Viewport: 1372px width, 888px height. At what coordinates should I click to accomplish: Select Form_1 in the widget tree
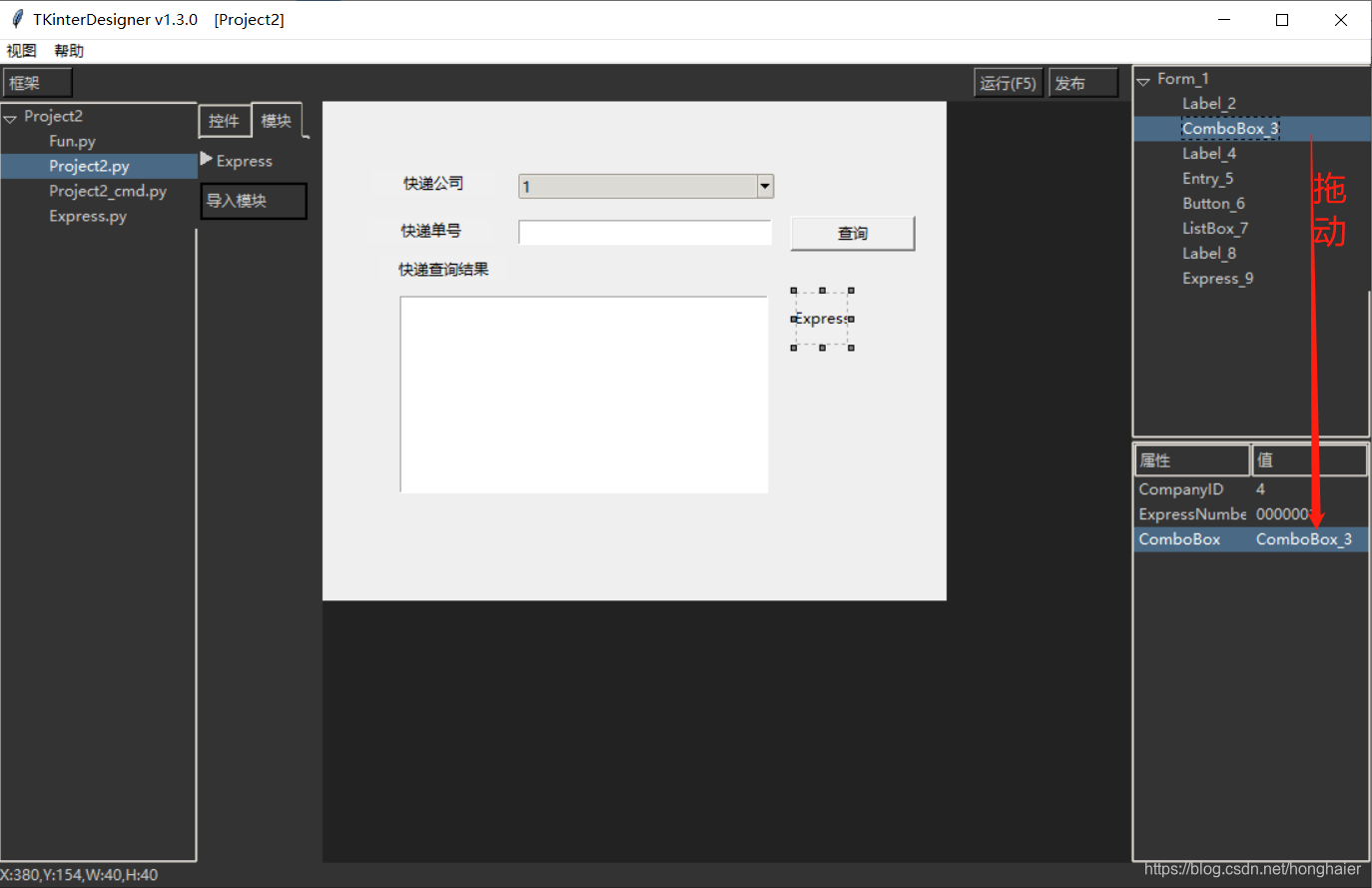(x=1183, y=79)
